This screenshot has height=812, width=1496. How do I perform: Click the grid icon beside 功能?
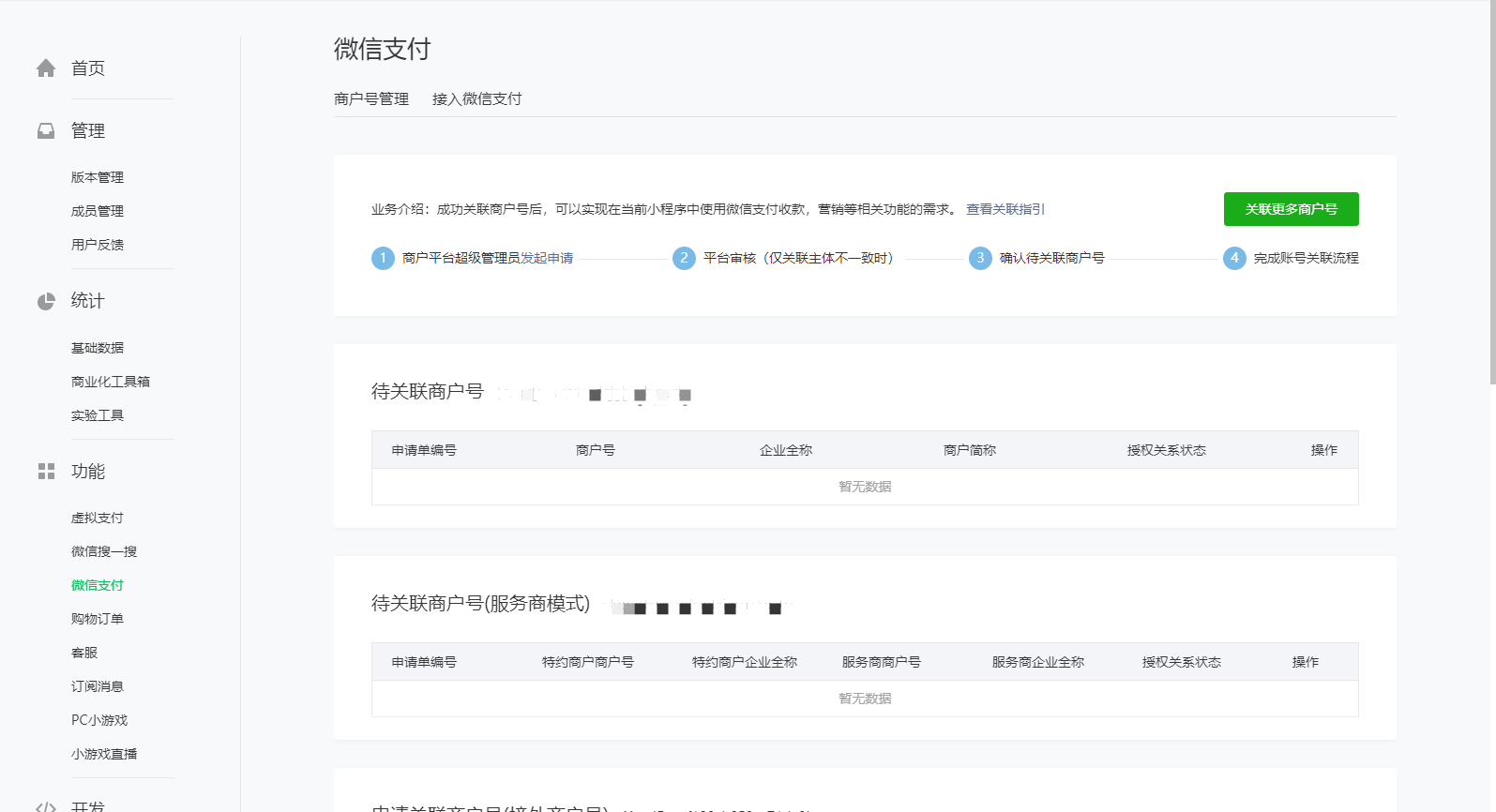click(x=46, y=472)
